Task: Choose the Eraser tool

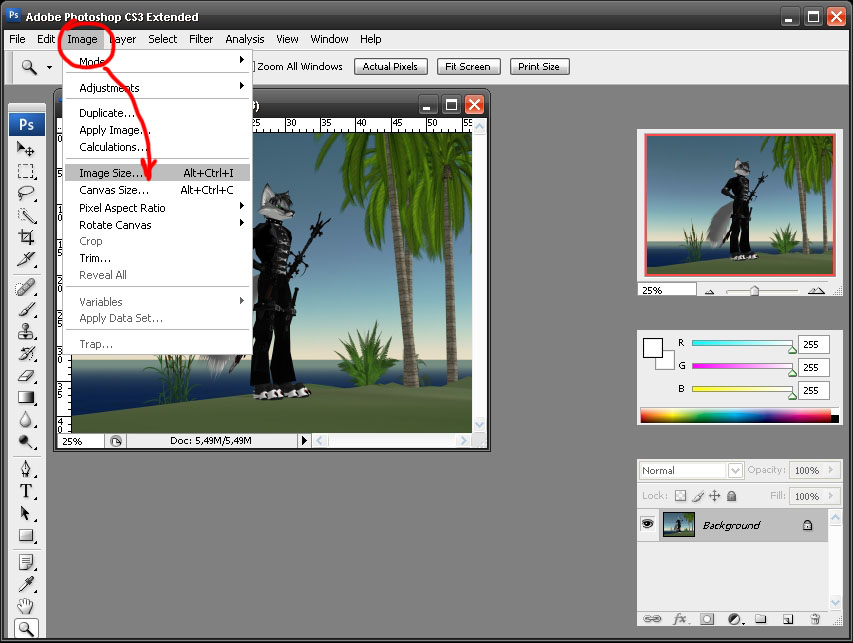Action: click(x=27, y=375)
